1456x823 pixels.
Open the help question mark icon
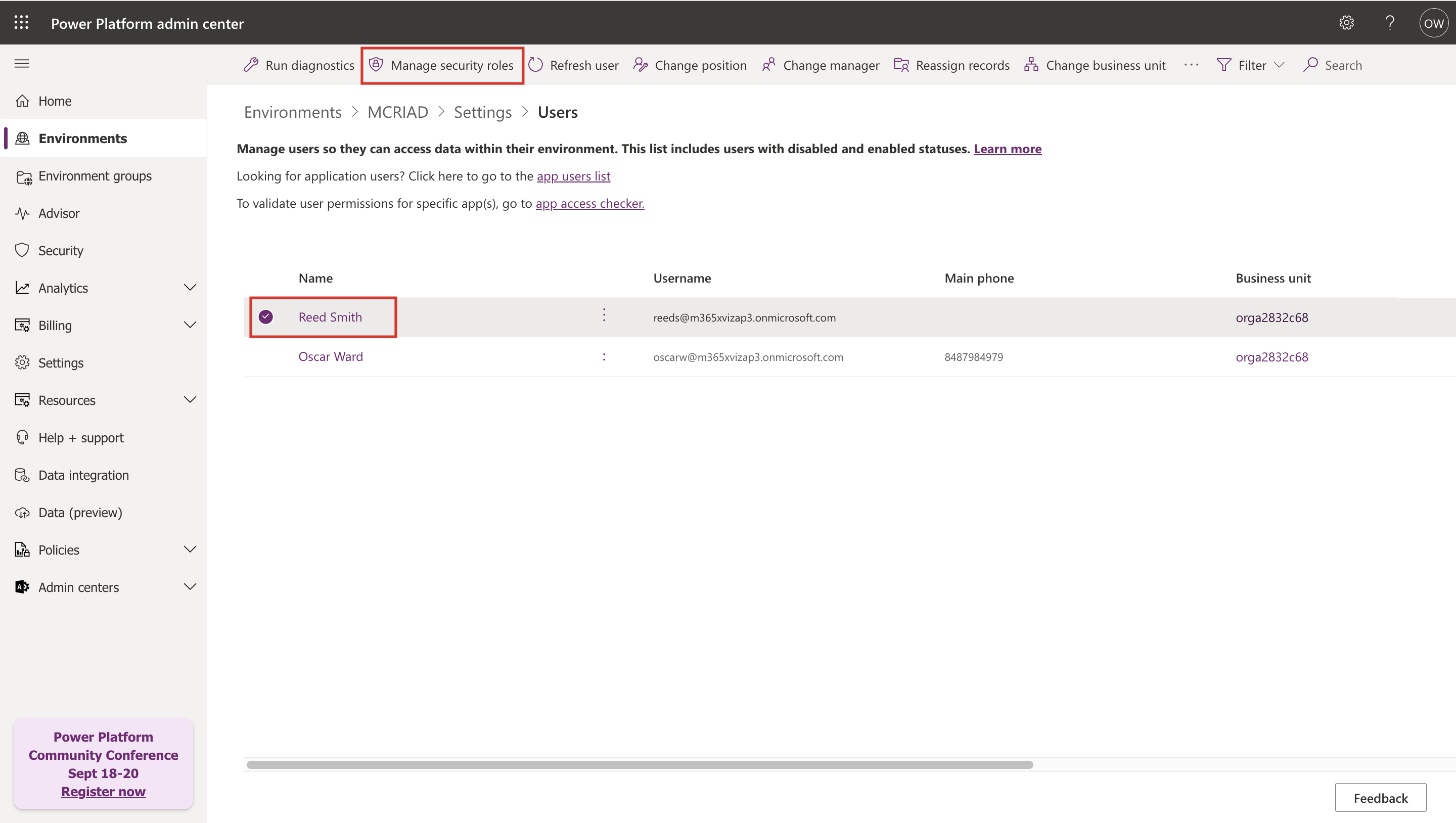[1390, 23]
